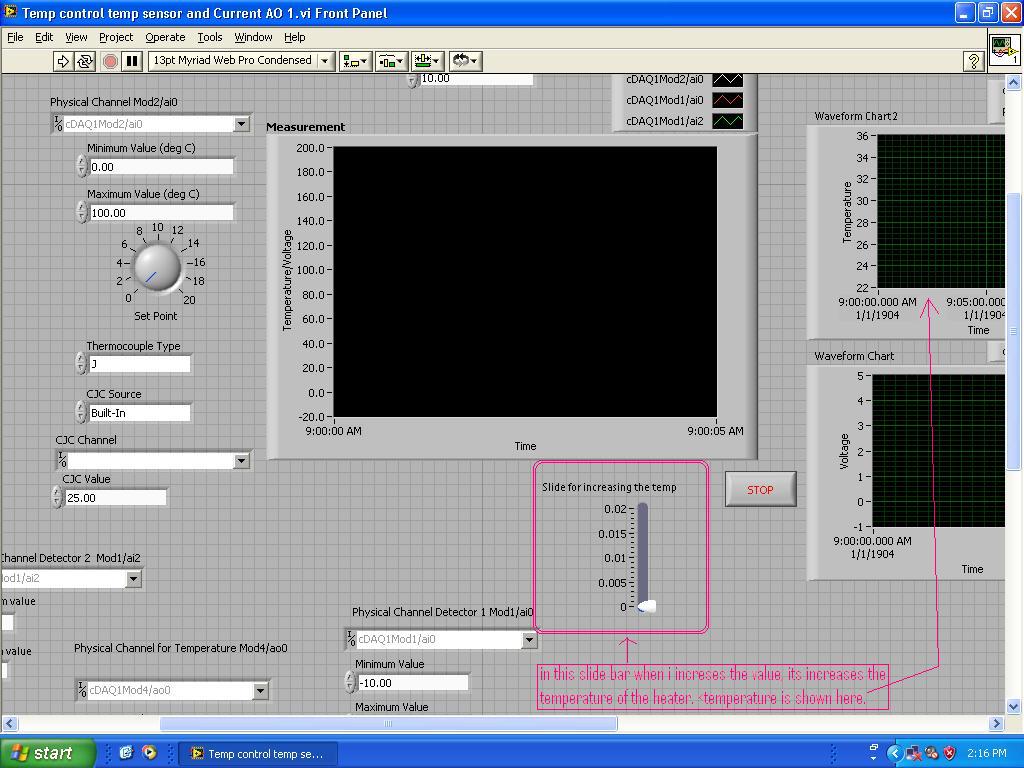The width and height of the screenshot is (1024, 768).
Task: Click the horizontal scrollbar right arrow
Action: pos(996,724)
